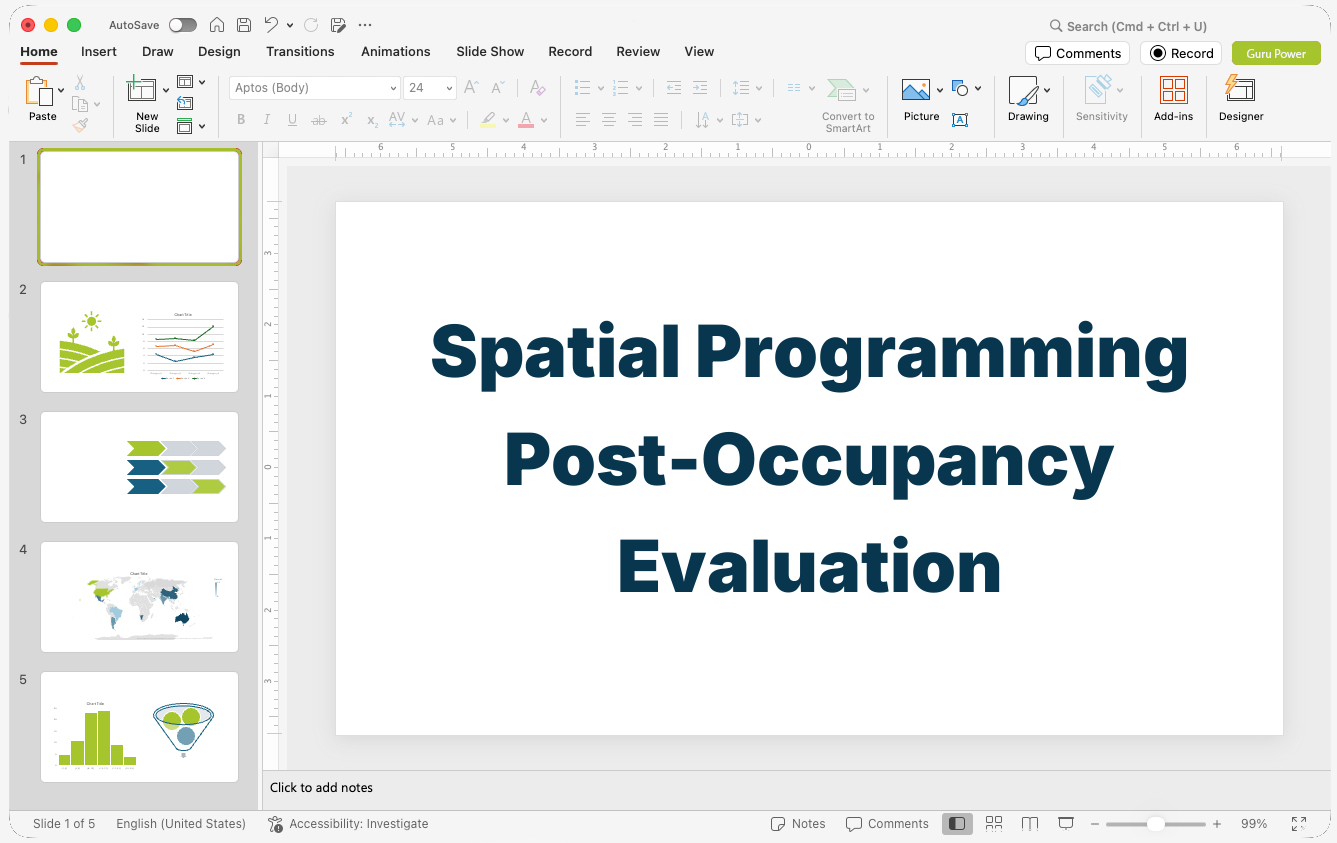
Task: Apply Strikethrough formatting
Action: tap(319, 120)
